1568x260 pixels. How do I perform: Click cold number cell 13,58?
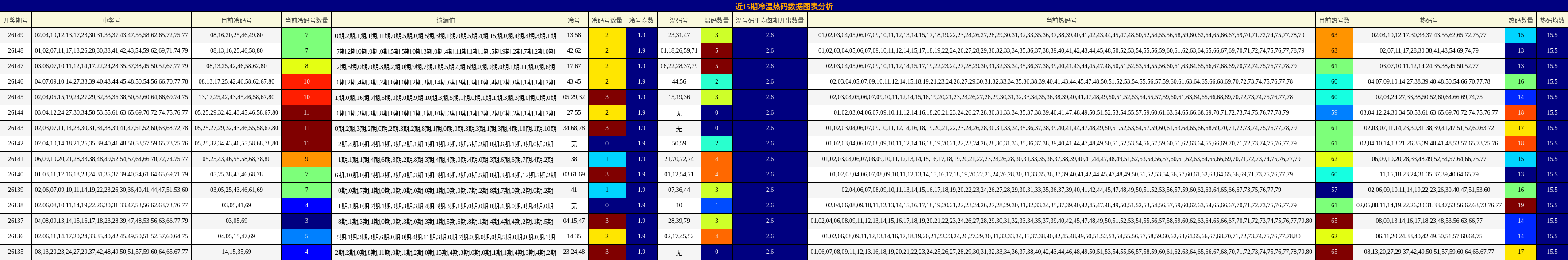[574, 35]
